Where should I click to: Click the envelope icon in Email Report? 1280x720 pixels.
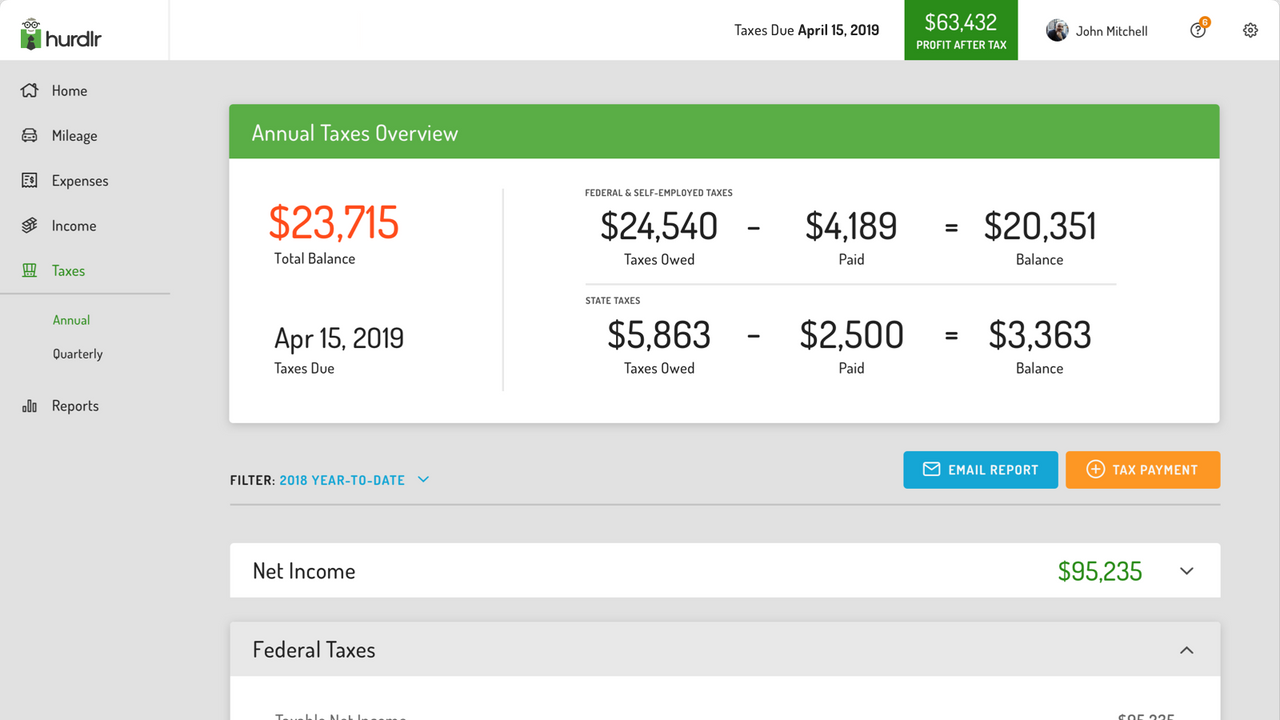(931, 469)
